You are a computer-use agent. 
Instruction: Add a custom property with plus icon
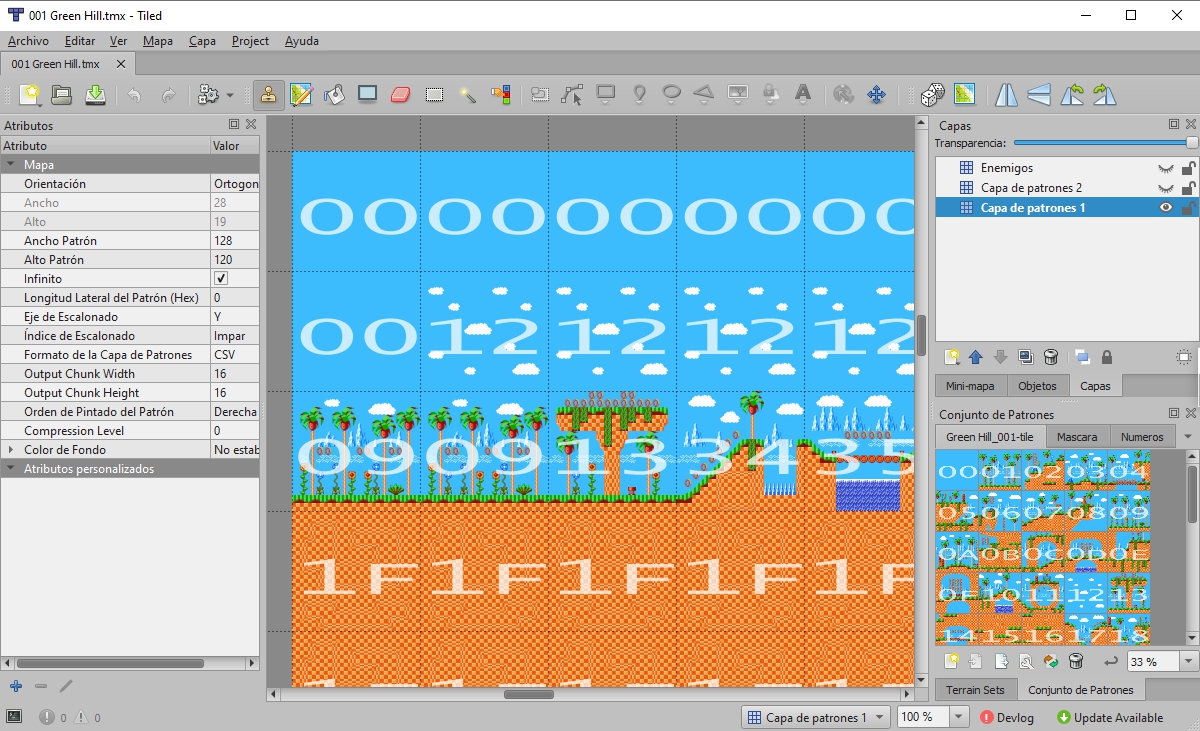point(15,686)
